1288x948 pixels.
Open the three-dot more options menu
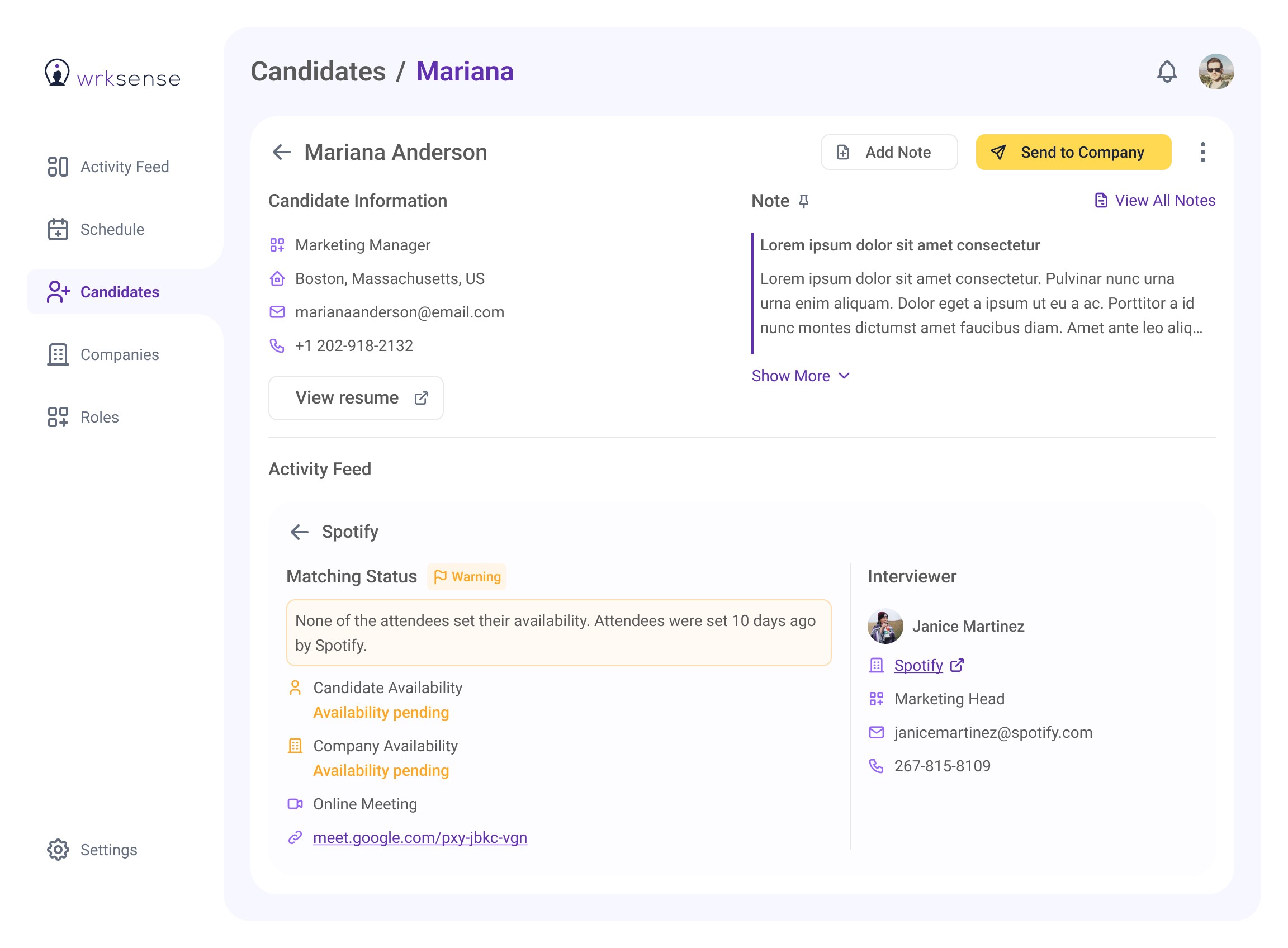(x=1202, y=152)
